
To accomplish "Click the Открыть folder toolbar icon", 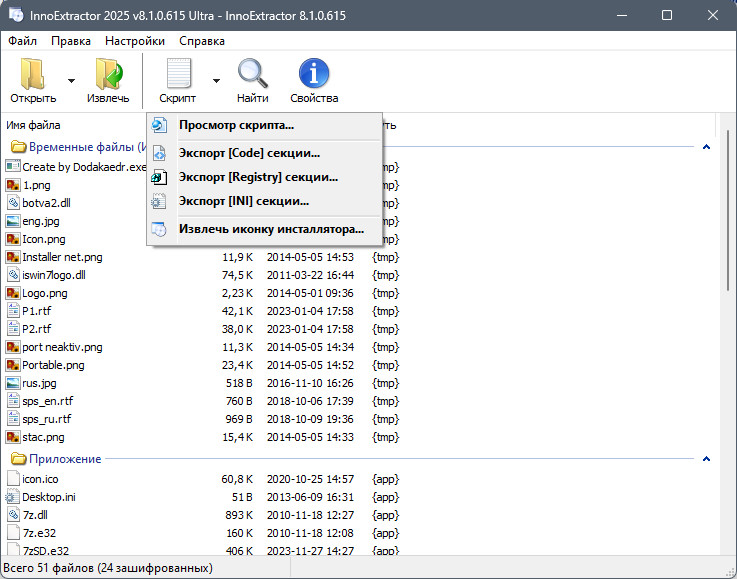I will [x=33, y=74].
